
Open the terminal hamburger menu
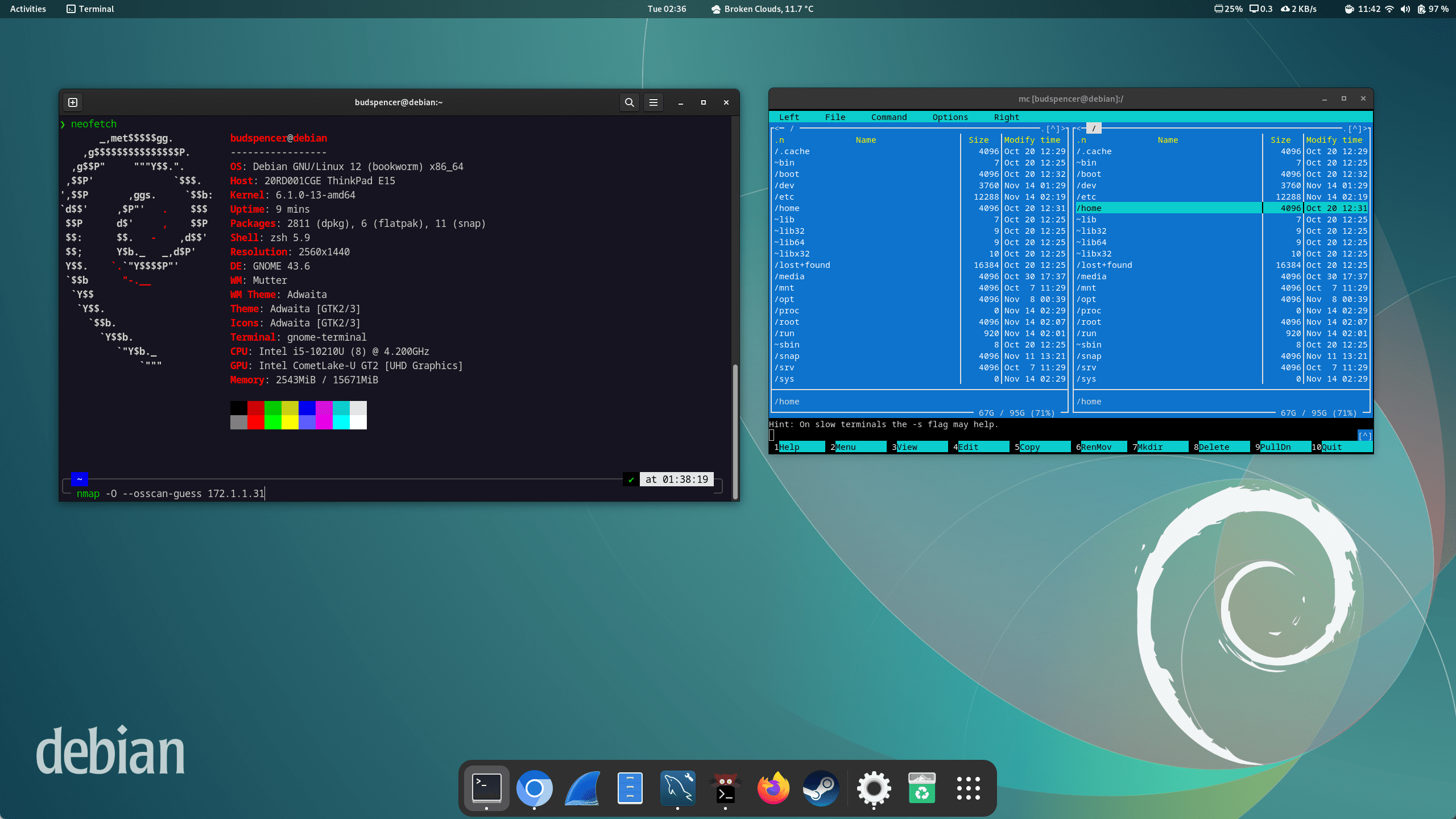click(653, 102)
